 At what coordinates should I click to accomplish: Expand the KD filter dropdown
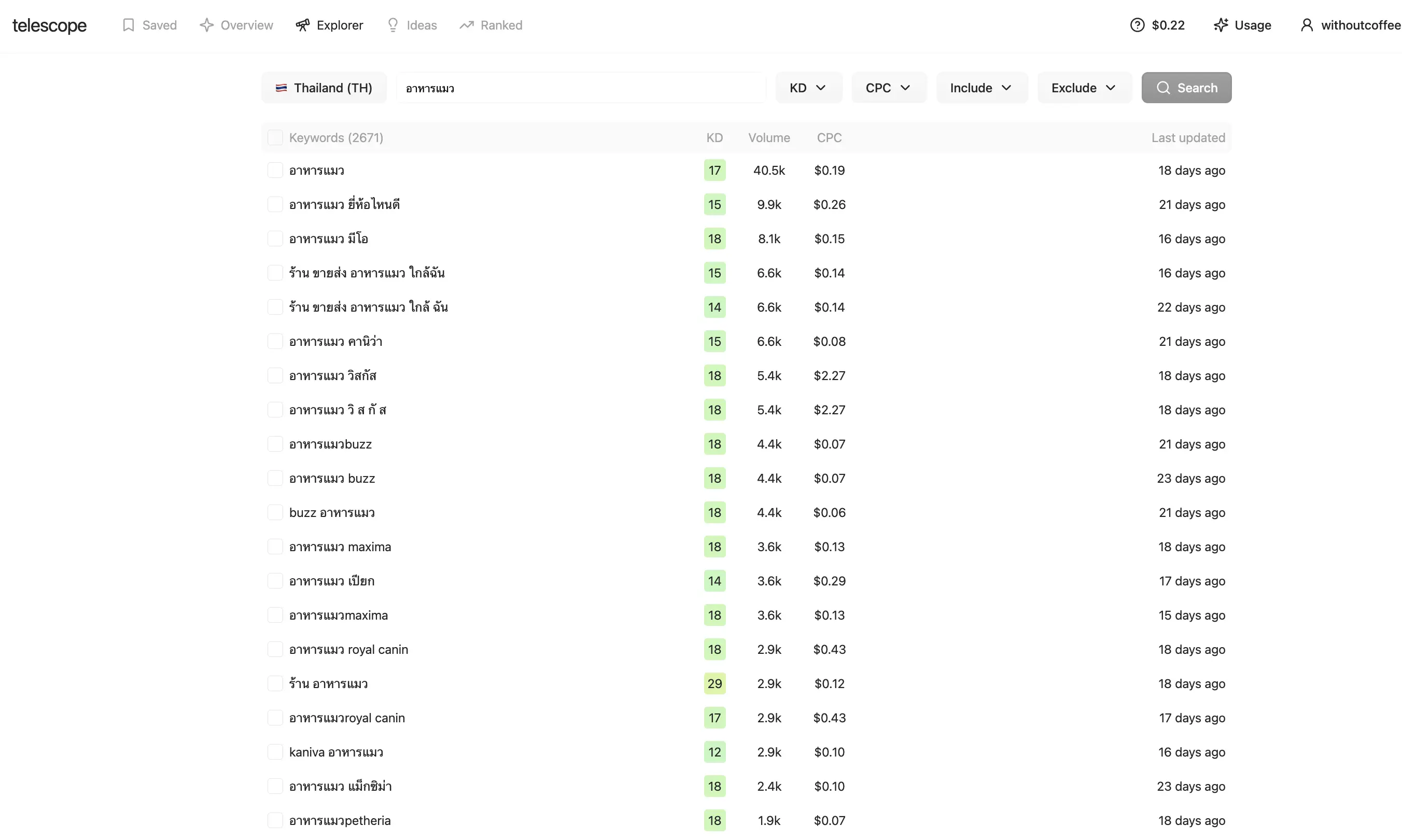[808, 88]
